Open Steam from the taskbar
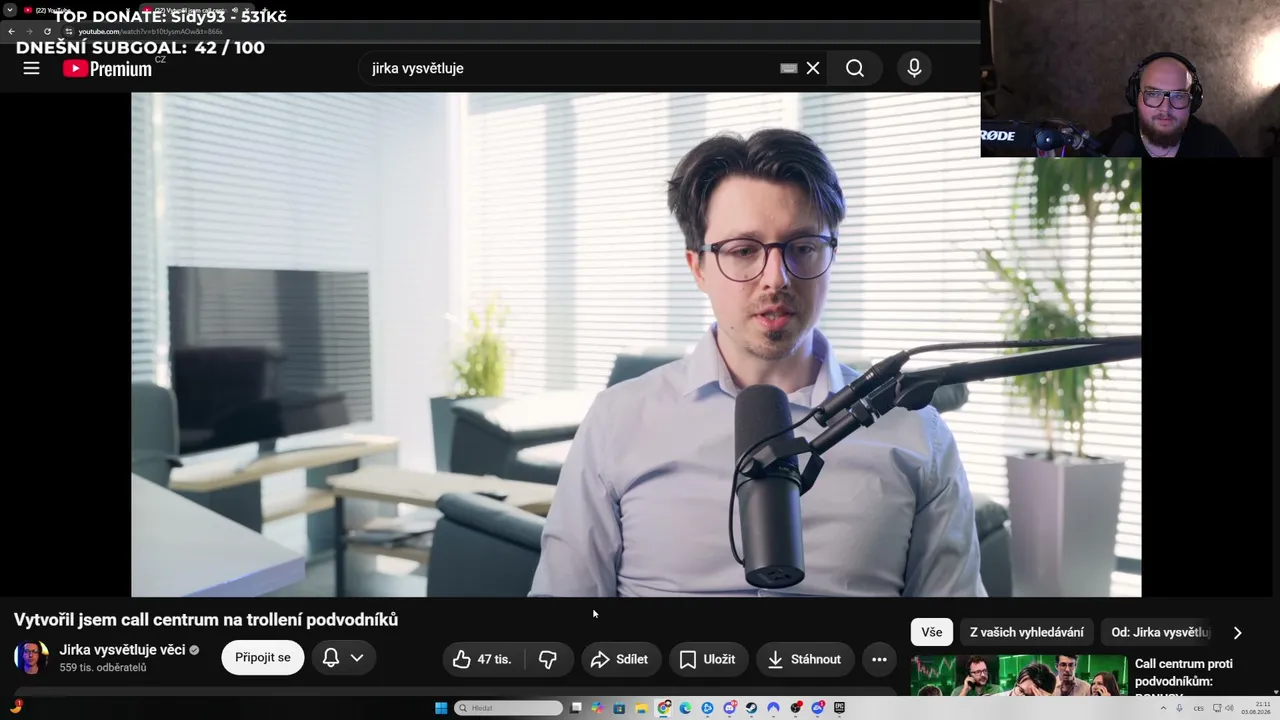This screenshot has width=1280, height=720. pyautogui.click(x=751, y=708)
